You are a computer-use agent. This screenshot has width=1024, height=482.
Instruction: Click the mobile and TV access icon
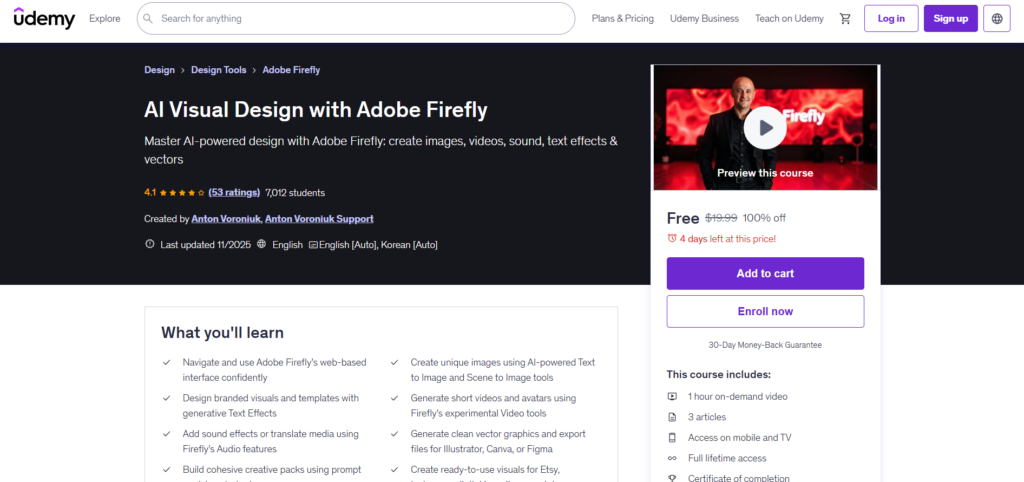coord(672,438)
